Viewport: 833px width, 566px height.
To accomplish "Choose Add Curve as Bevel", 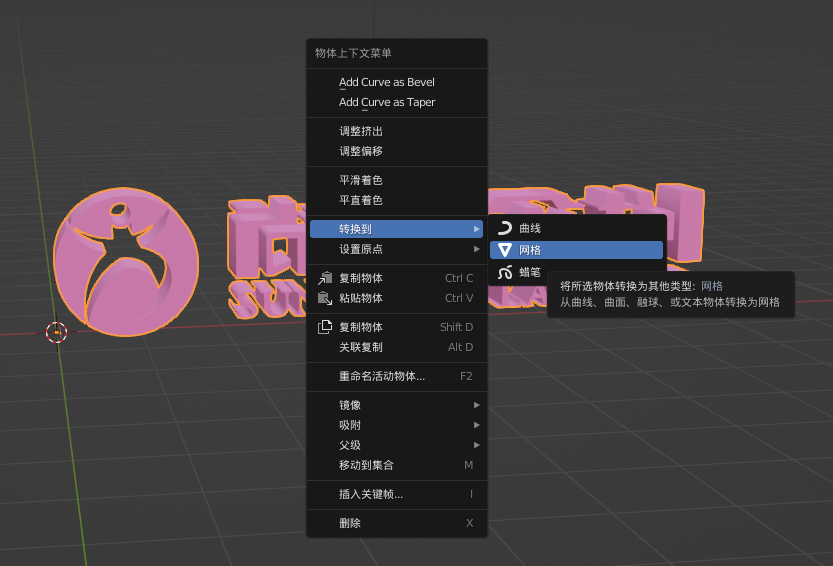I will pos(386,82).
